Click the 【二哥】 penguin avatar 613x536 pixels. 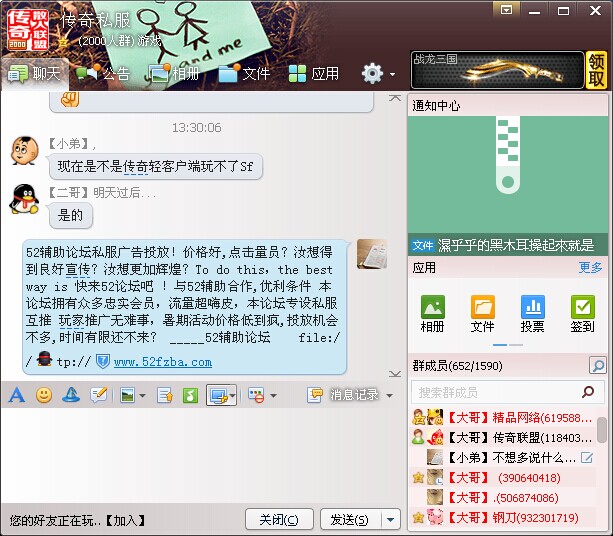point(24,199)
